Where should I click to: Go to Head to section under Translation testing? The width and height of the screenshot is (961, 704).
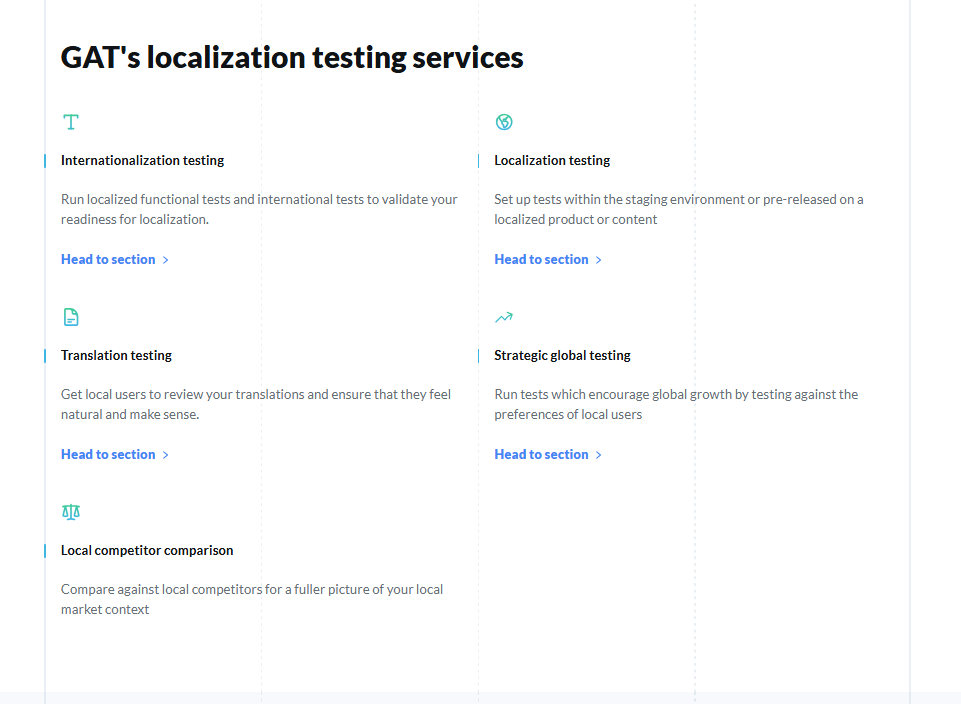108,454
